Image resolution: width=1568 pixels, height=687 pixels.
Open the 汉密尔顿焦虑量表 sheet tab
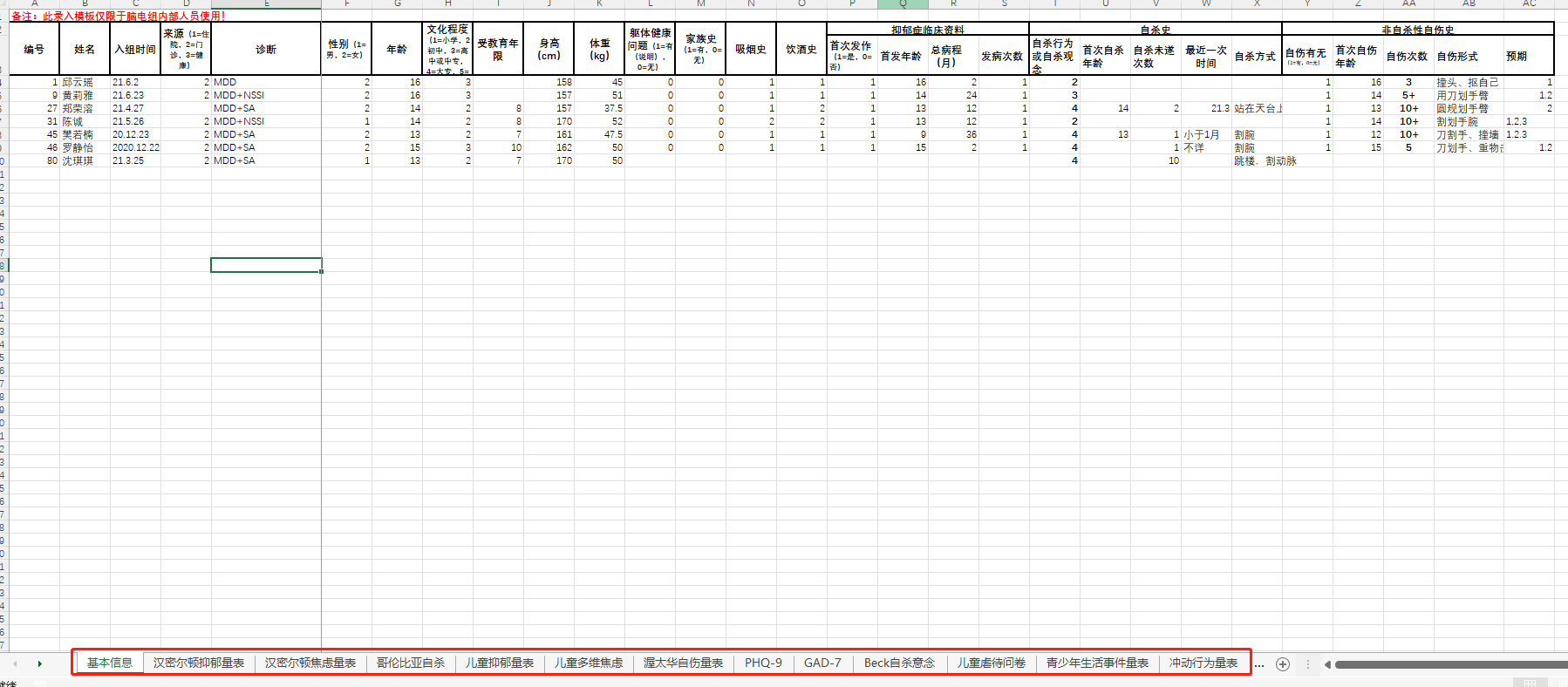(x=310, y=663)
